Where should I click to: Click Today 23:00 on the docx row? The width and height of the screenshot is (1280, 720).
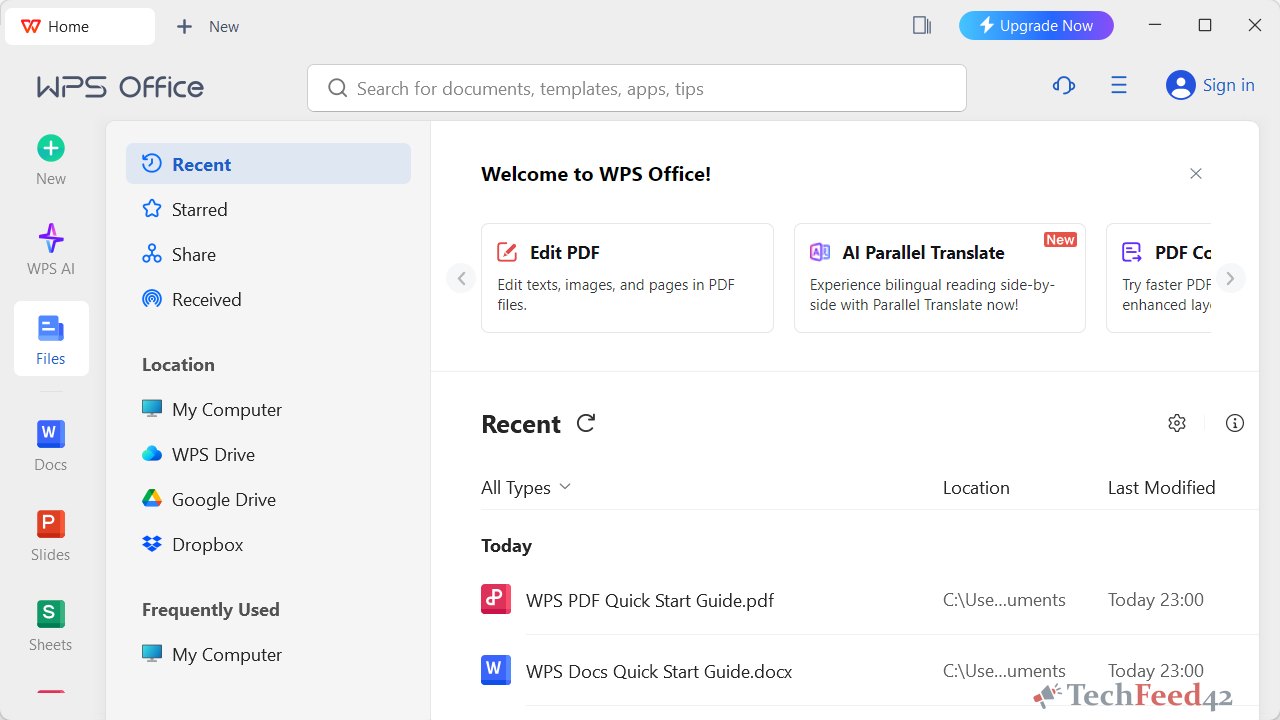1155,671
